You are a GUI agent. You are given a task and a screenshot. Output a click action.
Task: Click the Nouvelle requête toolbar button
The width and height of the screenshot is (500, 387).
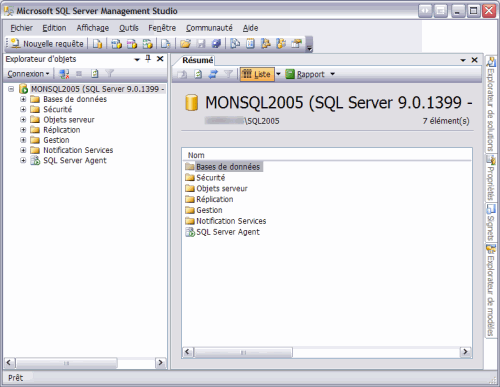click(47, 44)
